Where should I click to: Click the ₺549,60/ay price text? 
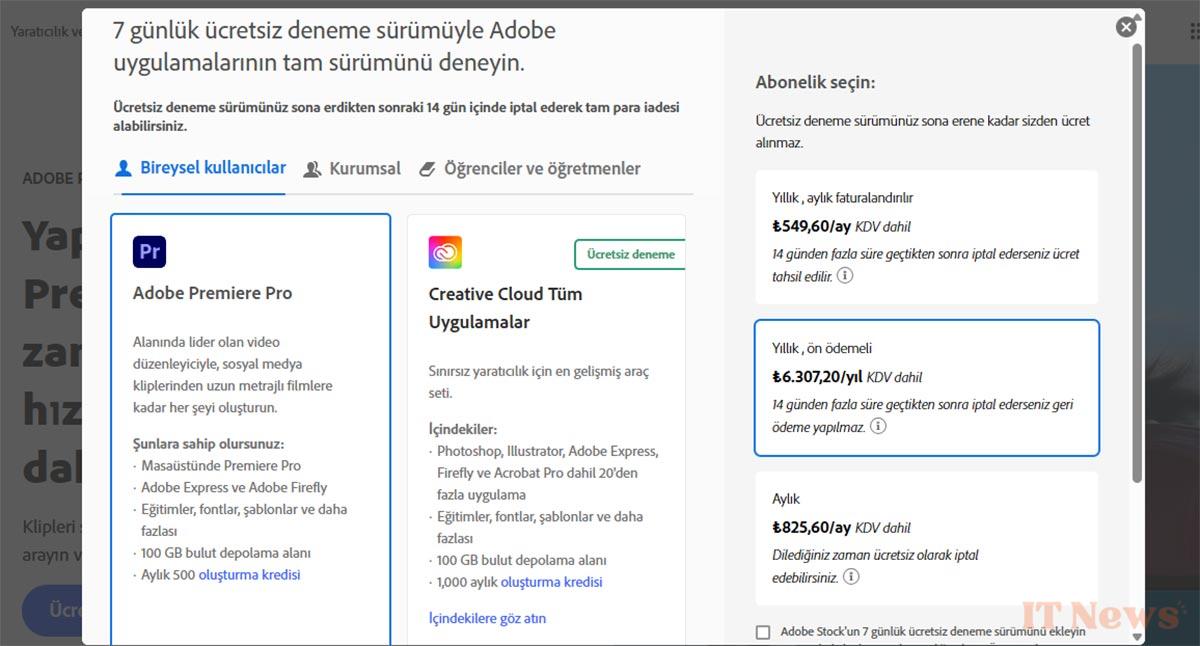coord(811,227)
